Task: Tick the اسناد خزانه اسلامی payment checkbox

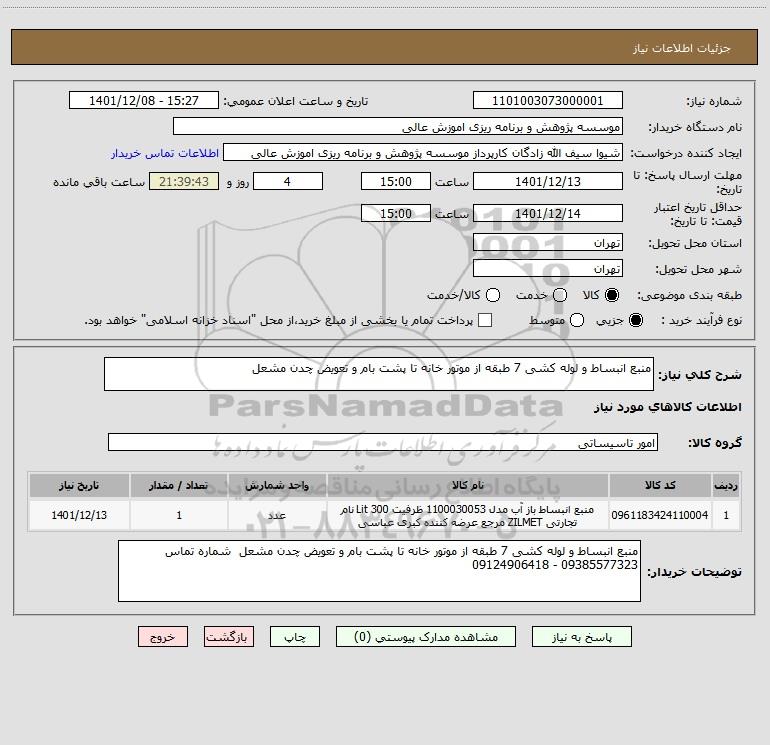Action: tap(485, 320)
